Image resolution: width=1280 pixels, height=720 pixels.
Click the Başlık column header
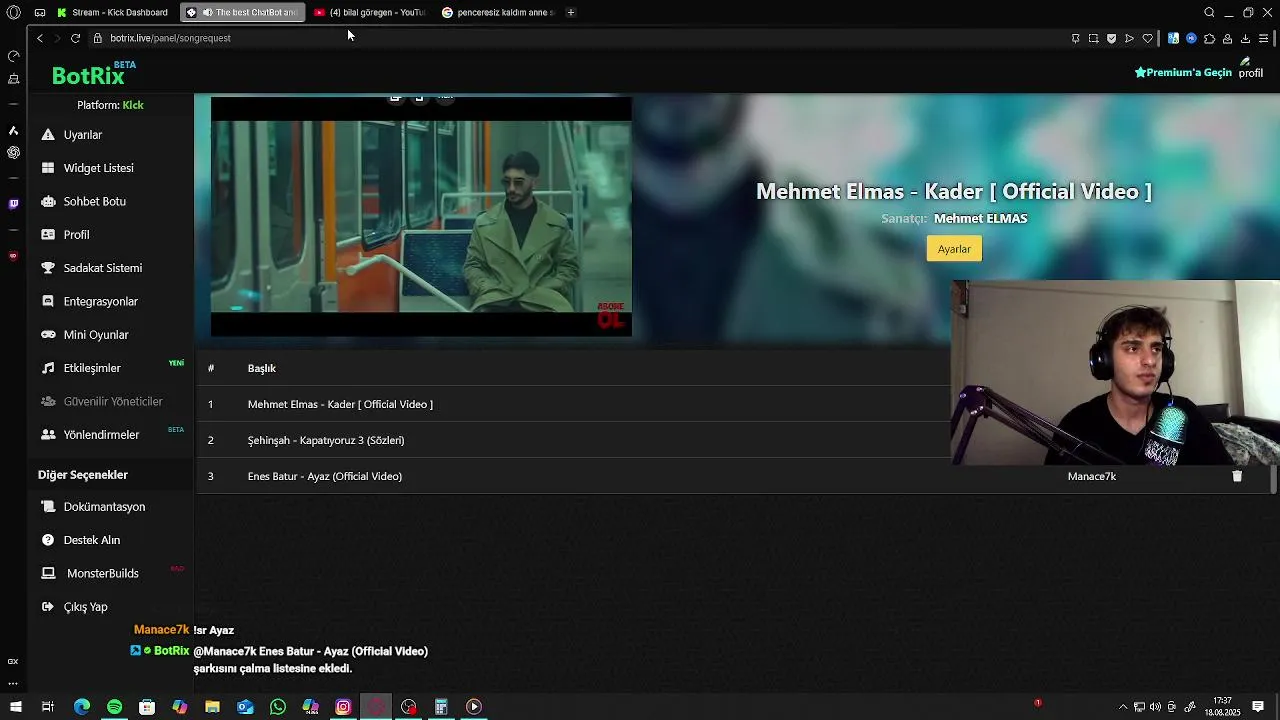(x=262, y=368)
